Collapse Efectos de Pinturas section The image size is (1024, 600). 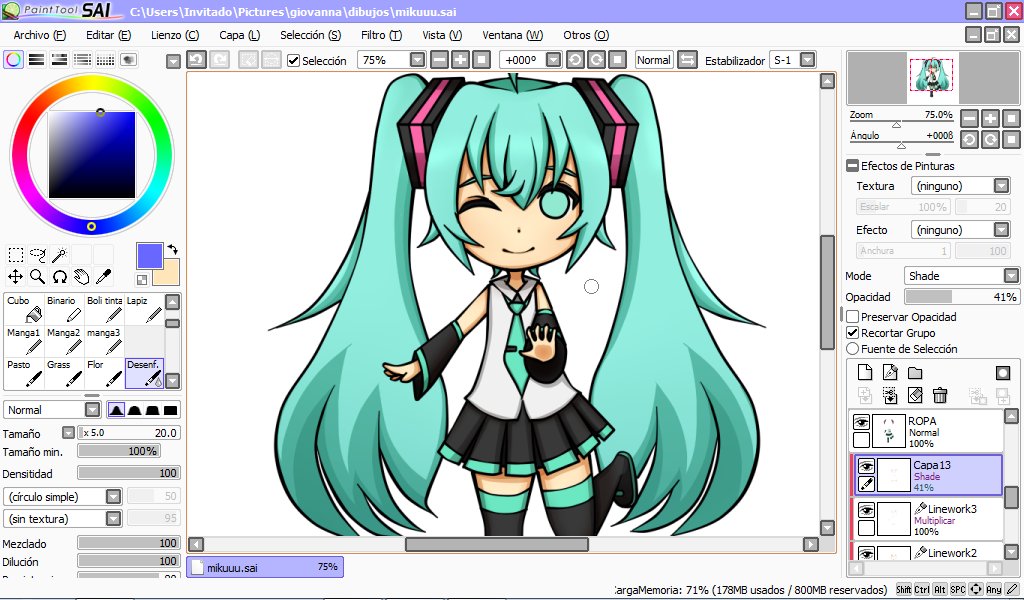pyautogui.click(x=852, y=166)
